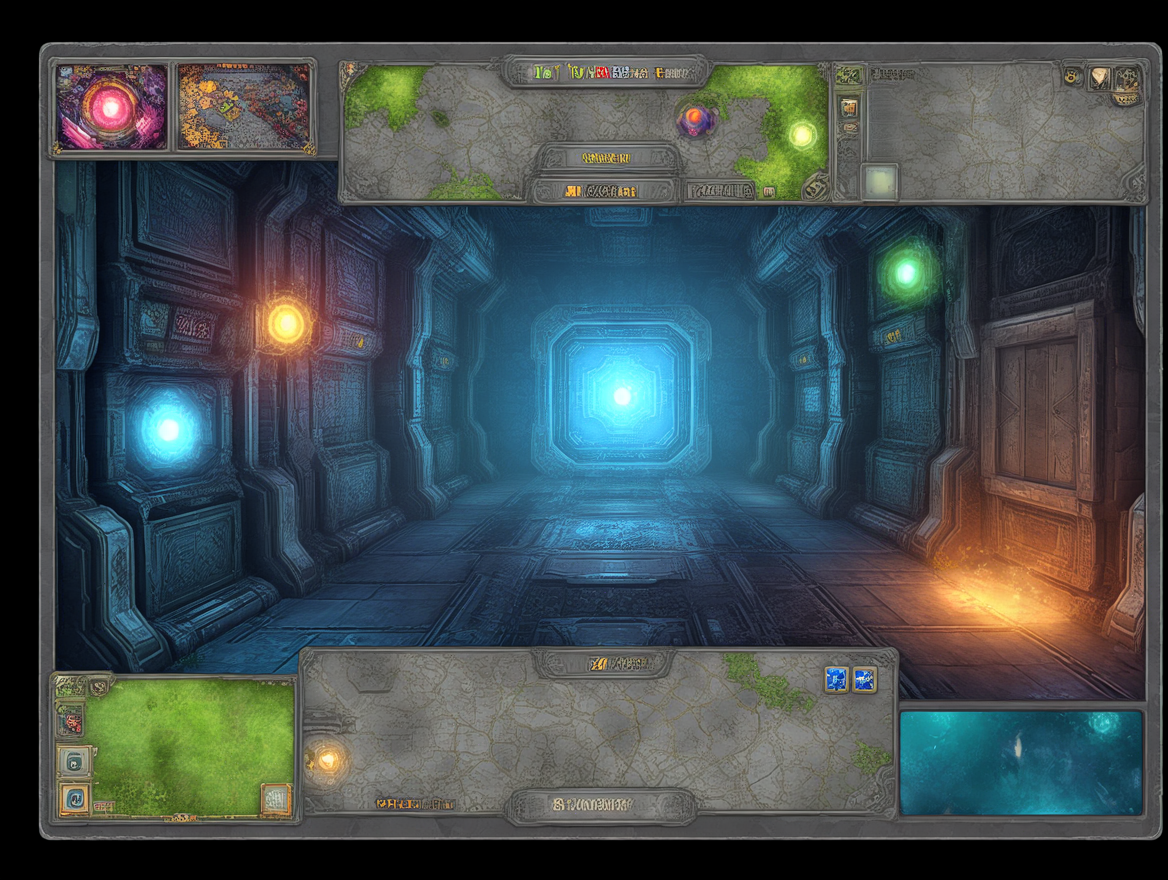Click the gray-blue square icon in green panel

click(74, 761)
